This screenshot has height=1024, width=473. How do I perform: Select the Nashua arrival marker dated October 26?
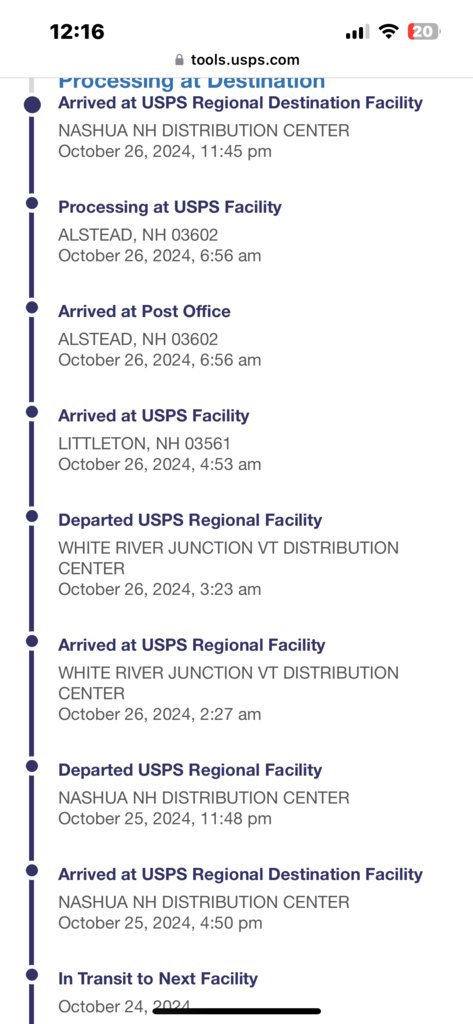coord(31,104)
